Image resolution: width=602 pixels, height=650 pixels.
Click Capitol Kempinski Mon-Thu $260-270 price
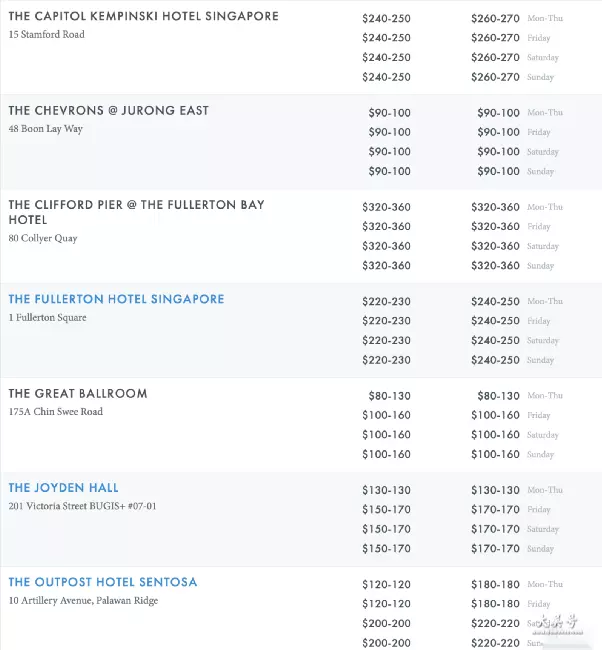(x=495, y=19)
